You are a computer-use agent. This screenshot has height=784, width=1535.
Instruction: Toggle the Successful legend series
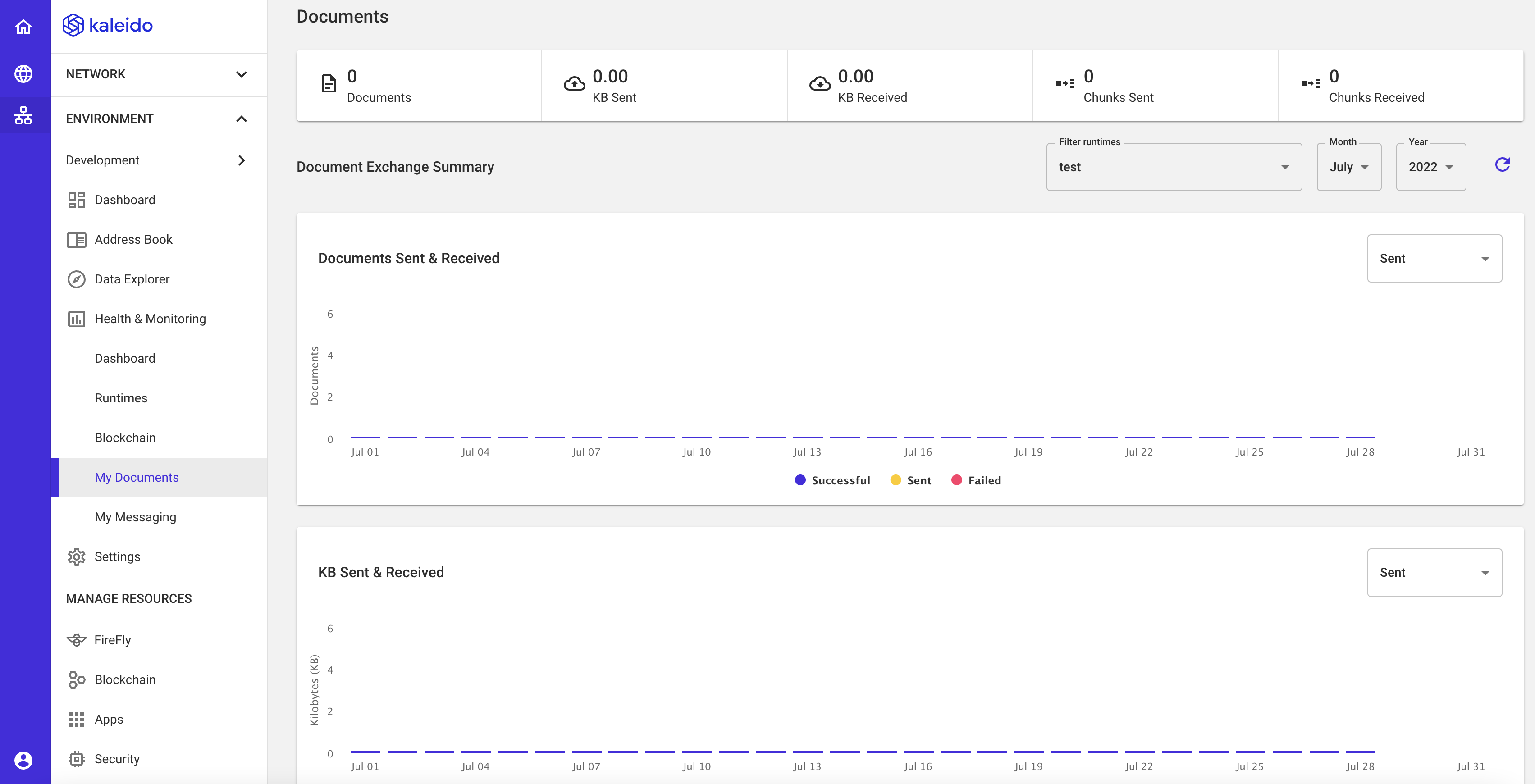tap(832, 480)
